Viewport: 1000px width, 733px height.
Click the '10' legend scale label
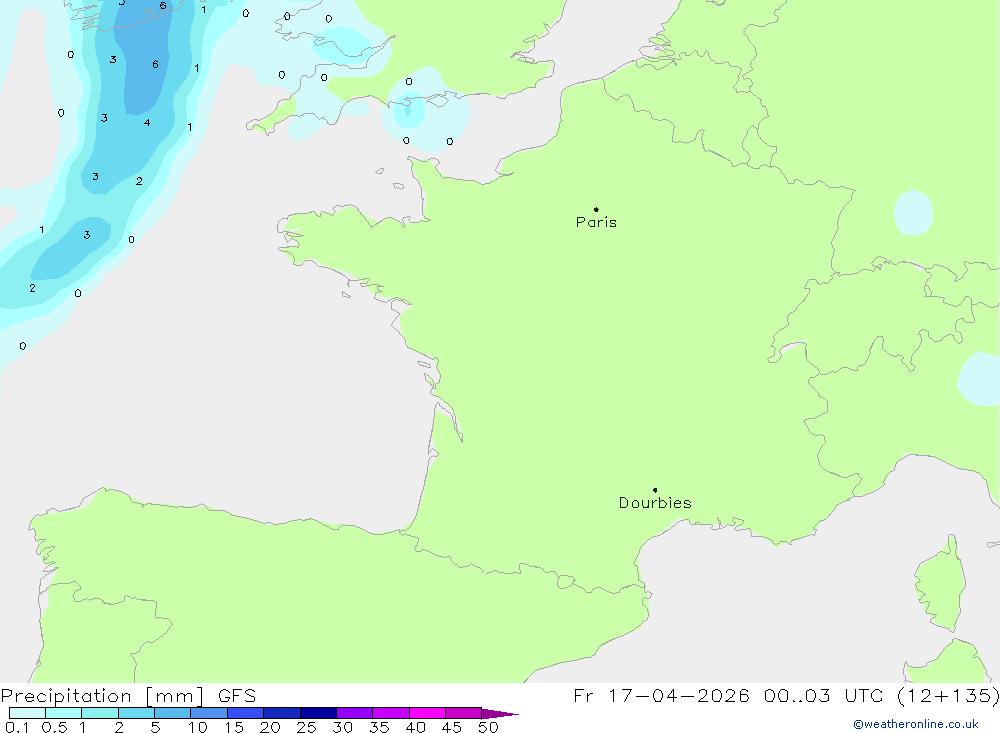[x=198, y=727]
